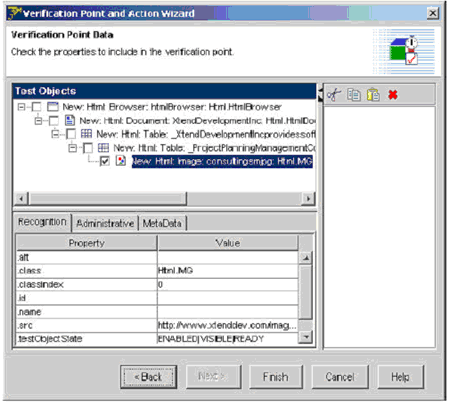This screenshot has width=450, height=408.
Task: Click the .alt property cell
Action: coord(87,257)
